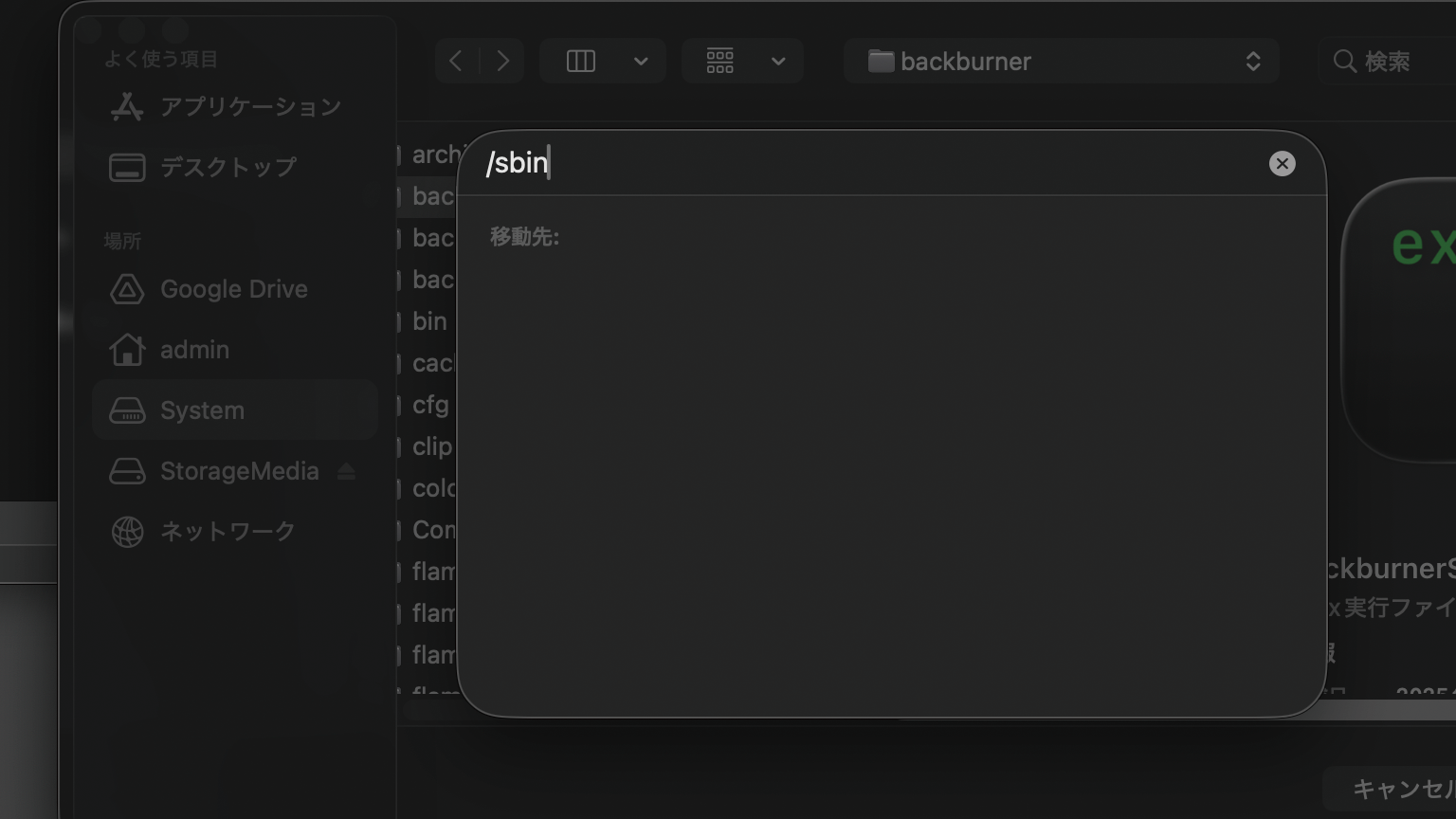Open the backburner folder path popup
Screen dimensions: 1456x819
pos(1061,62)
